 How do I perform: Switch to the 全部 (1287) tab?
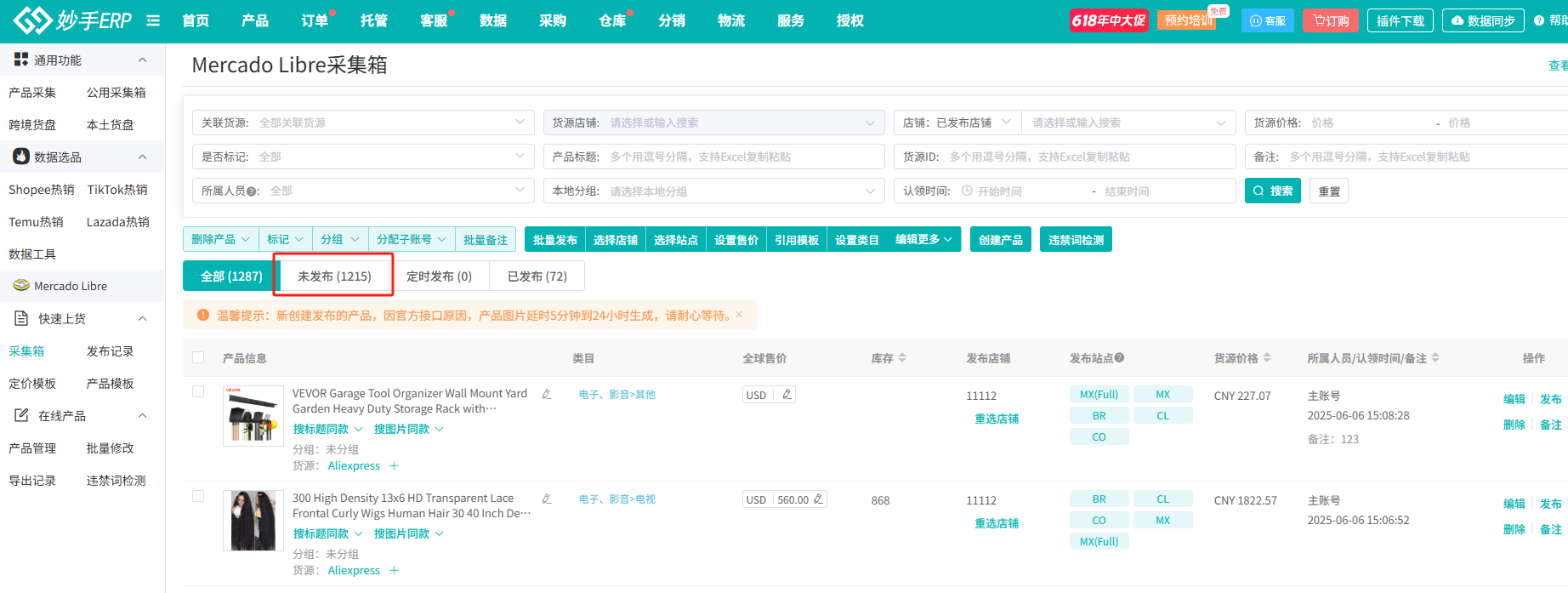pos(231,276)
